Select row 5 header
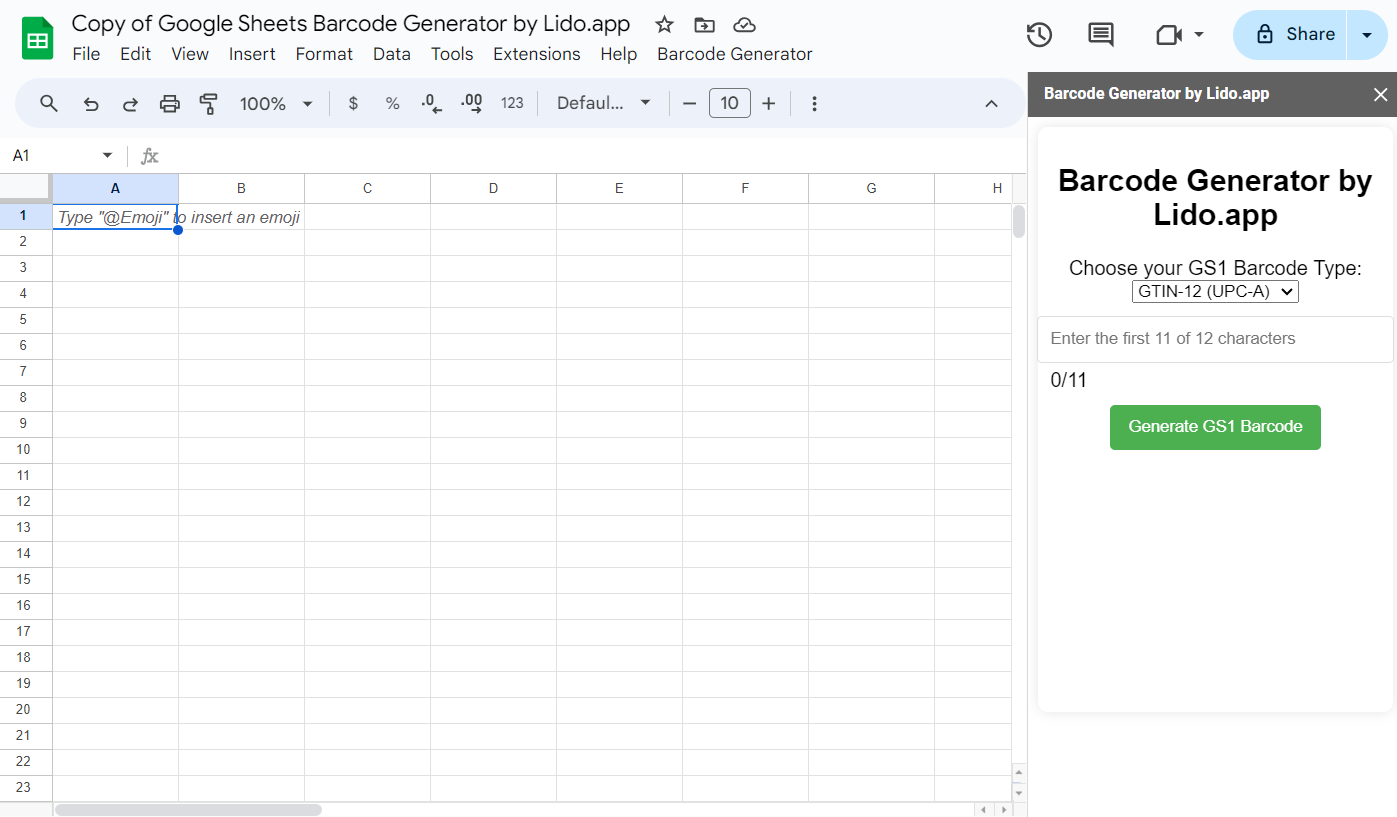Screen dimensions: 1397x817 (x=26, y=319)
